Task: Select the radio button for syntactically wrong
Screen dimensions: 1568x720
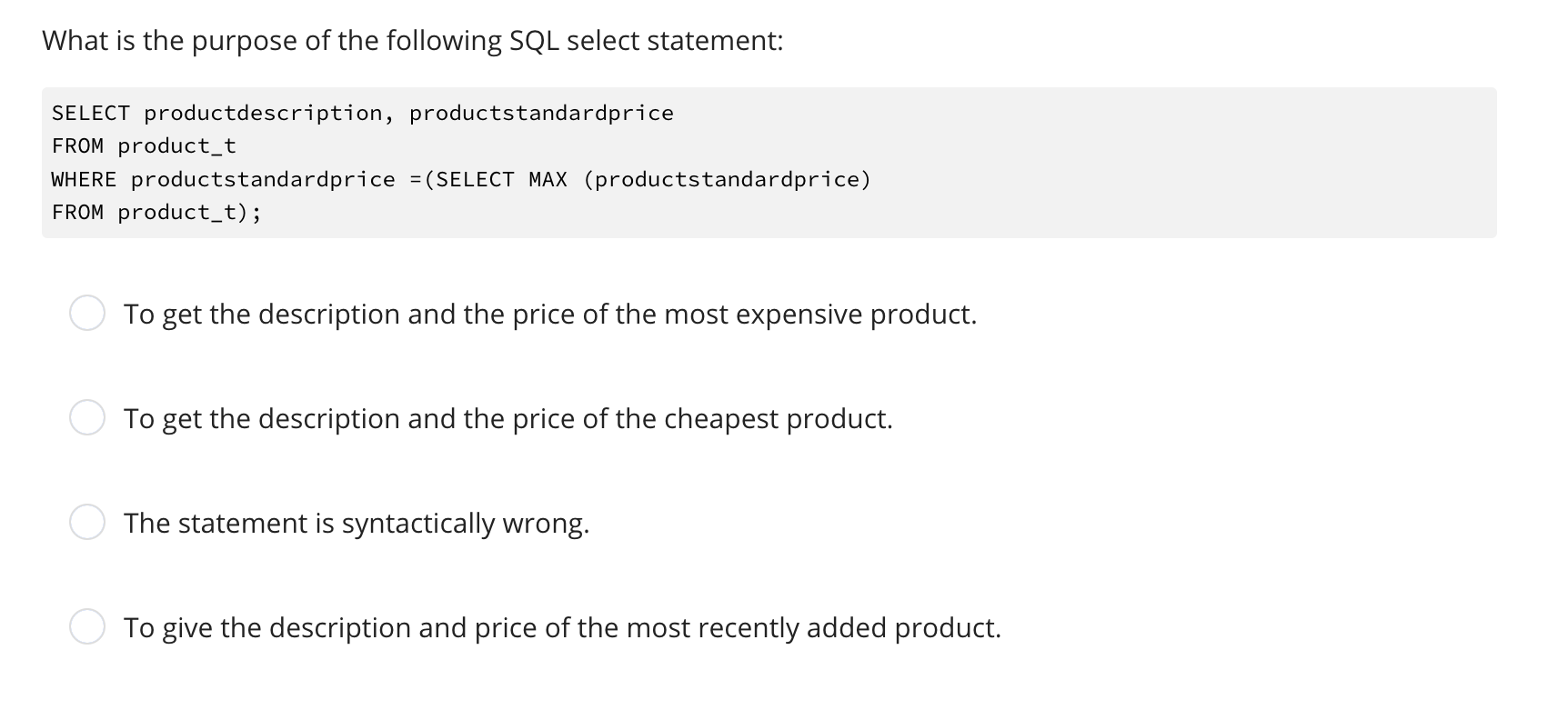Action: point(88,523)
